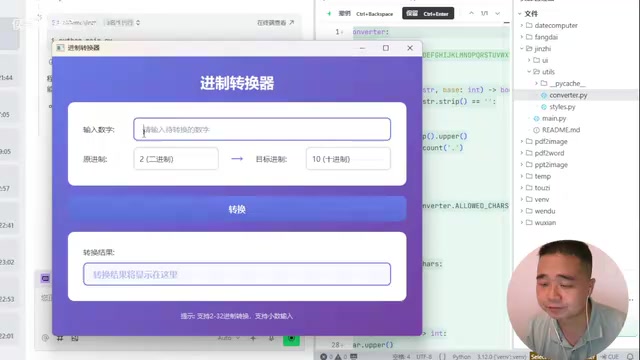
Task: Expand the fangdai folder
Action: (522, 37)
